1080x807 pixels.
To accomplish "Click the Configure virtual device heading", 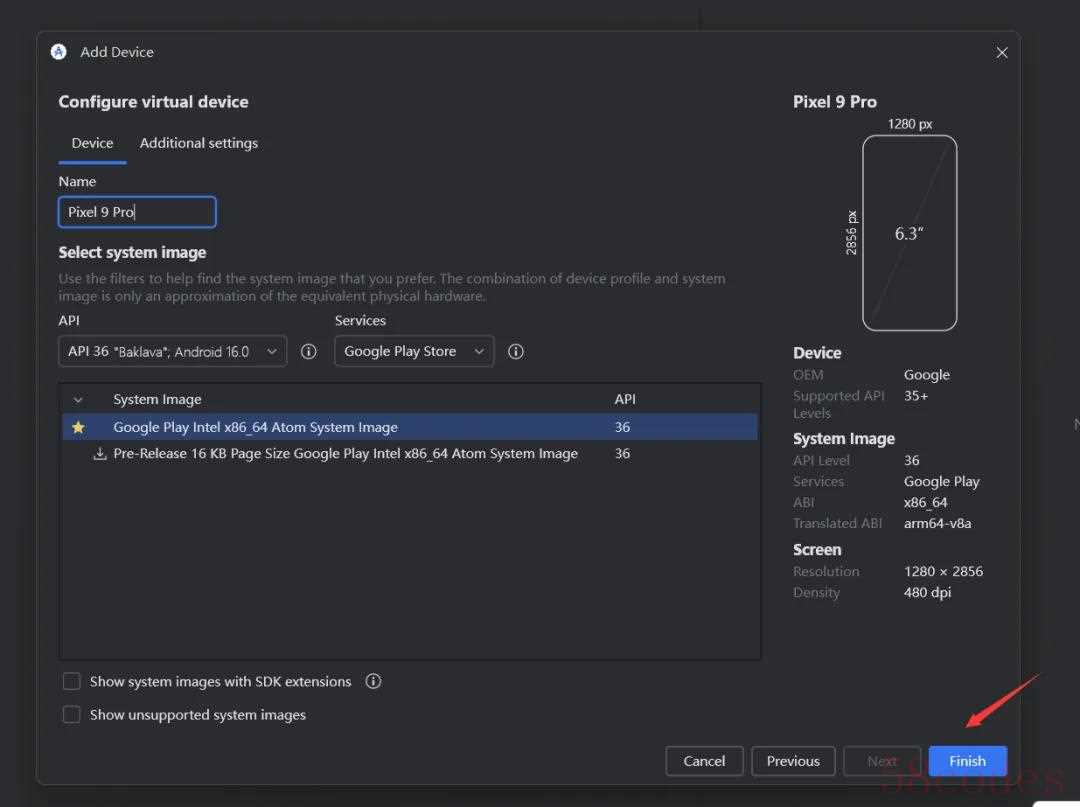I will coord(154,102).
